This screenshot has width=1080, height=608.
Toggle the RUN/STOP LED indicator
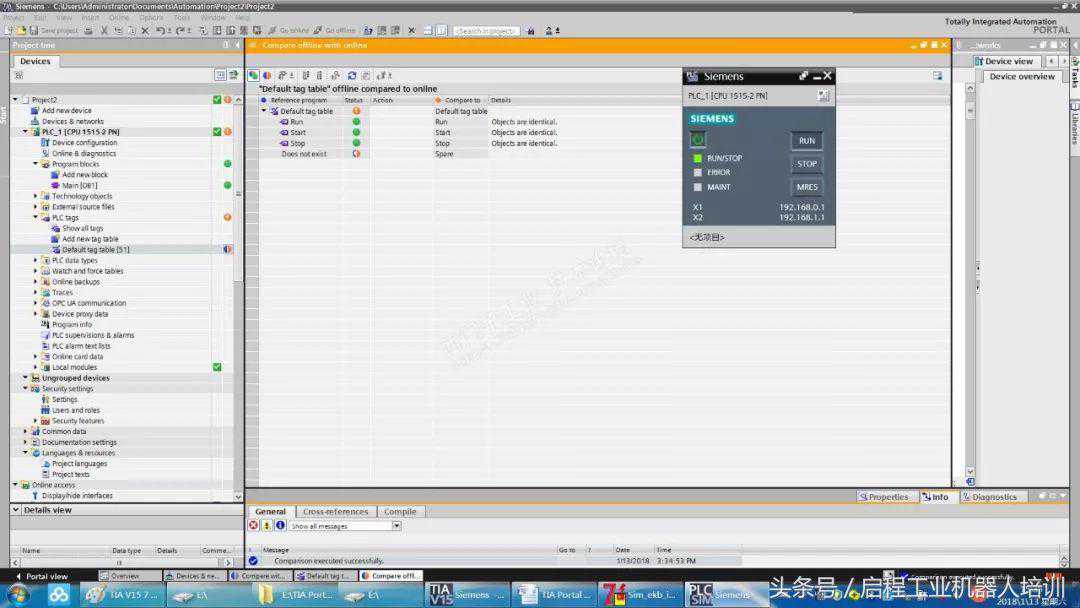698,159
